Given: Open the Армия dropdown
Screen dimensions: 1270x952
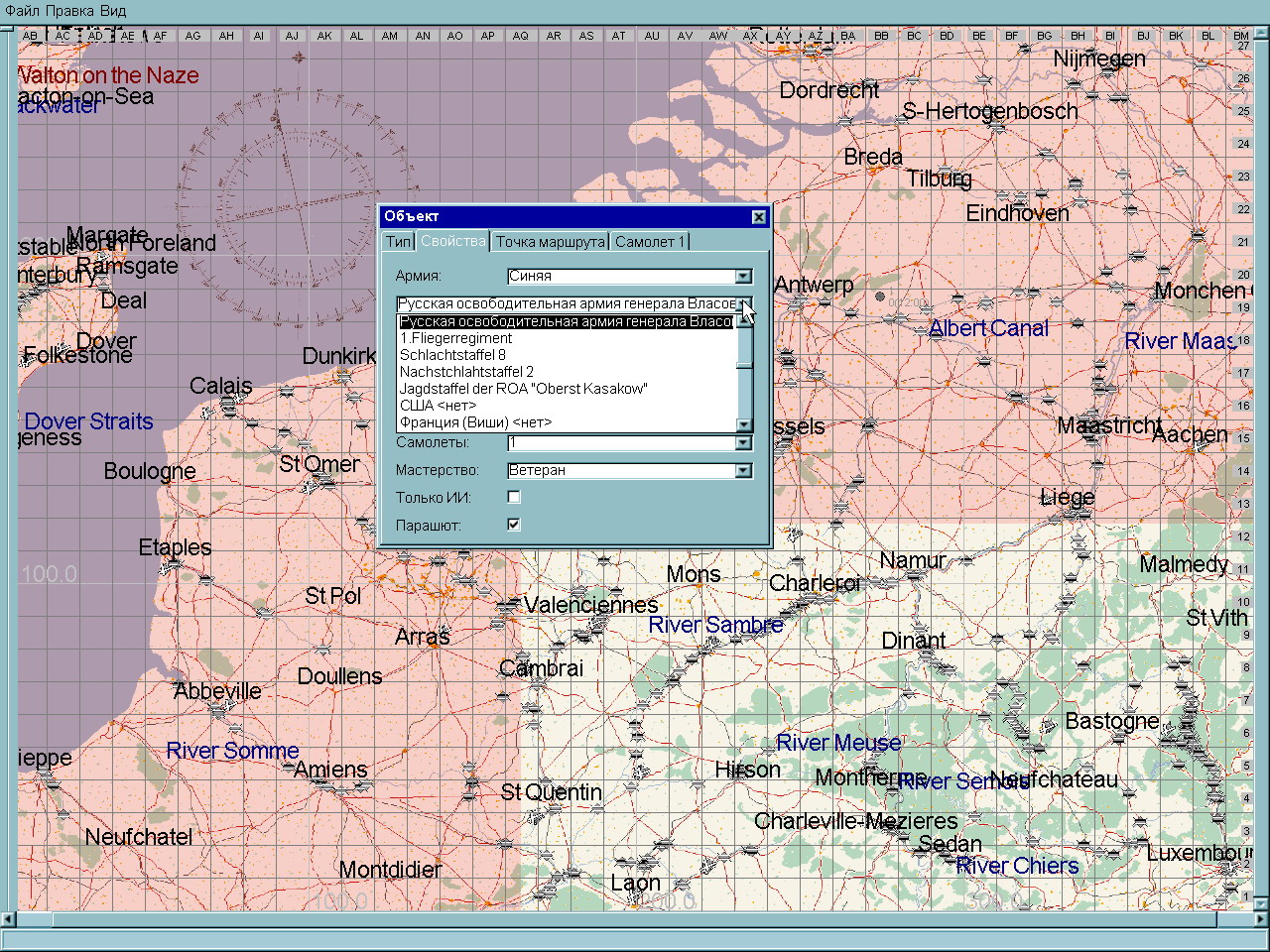Looking at the screenshot, I should (743, 277).
